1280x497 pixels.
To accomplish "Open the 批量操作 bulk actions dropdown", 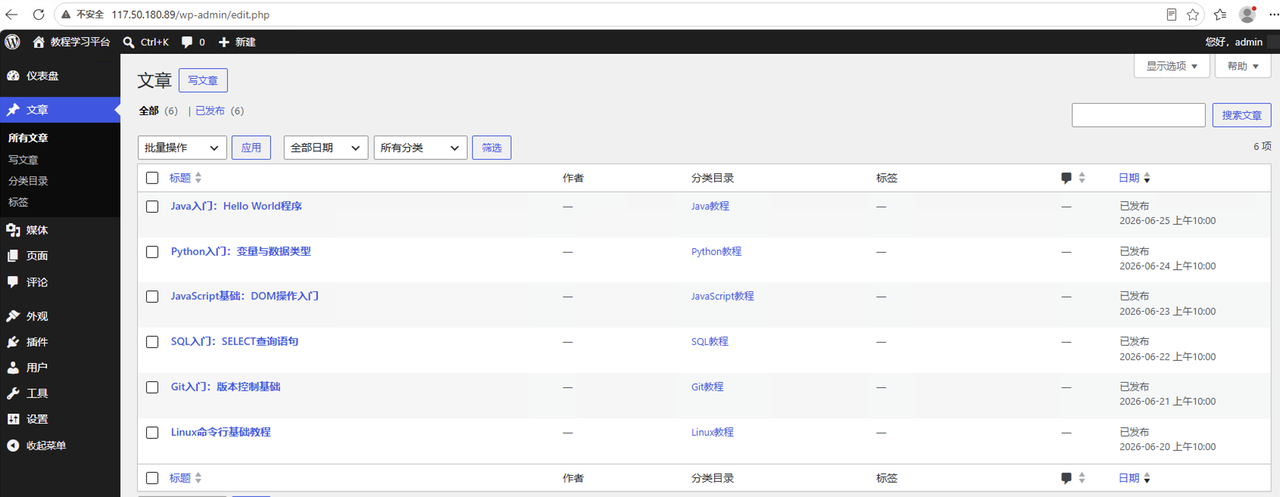I will [x=182, y=147].
